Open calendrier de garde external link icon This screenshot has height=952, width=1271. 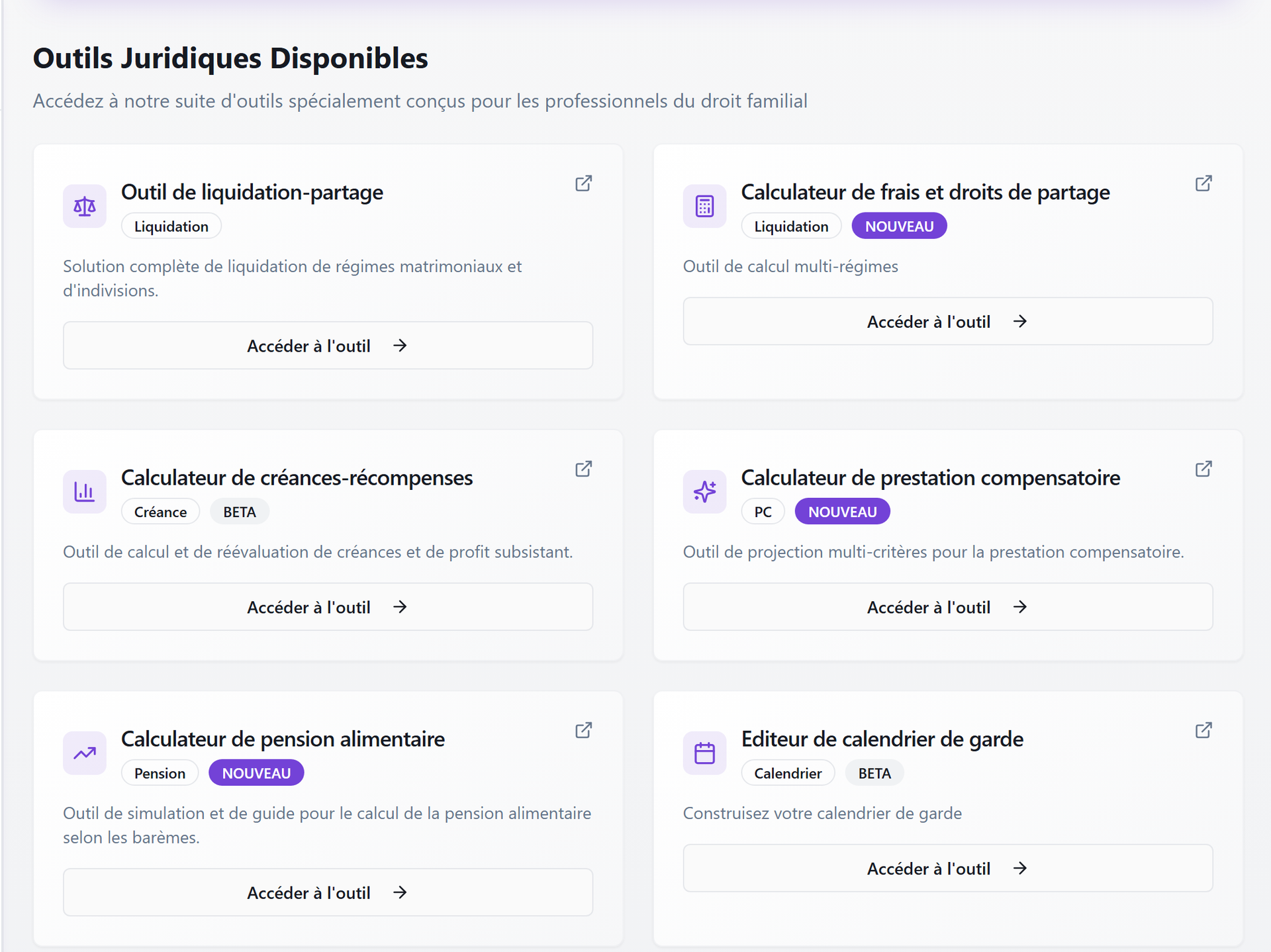tap(1203, 730)
